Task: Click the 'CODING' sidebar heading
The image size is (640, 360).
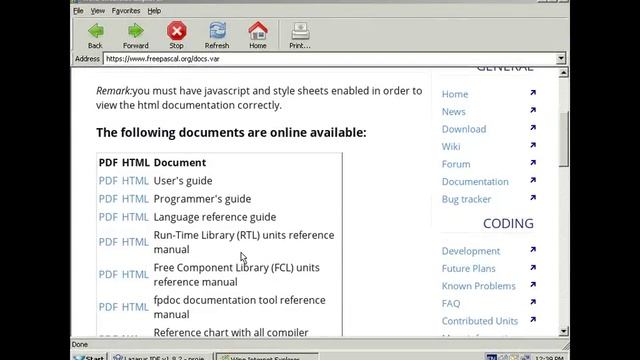Action: [x=508, y=224]
